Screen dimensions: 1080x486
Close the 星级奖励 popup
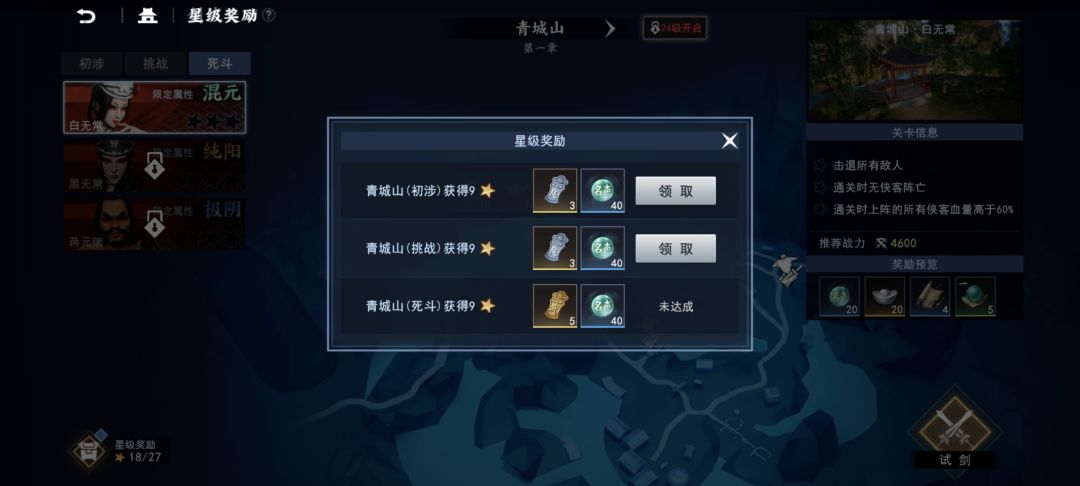pos(729,141)
